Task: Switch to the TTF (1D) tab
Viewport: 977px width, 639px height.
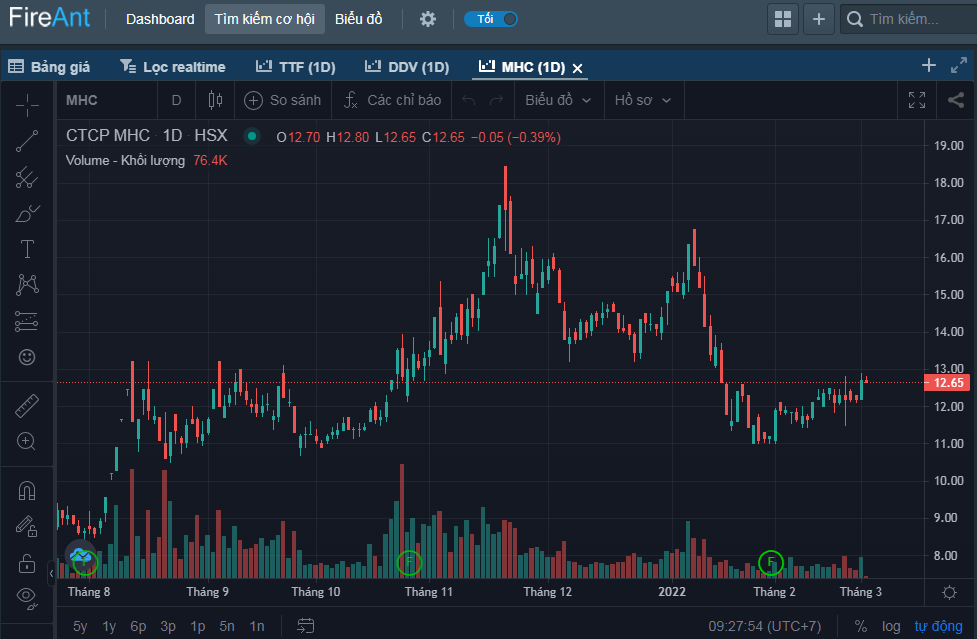Action: tap(295, 67)
